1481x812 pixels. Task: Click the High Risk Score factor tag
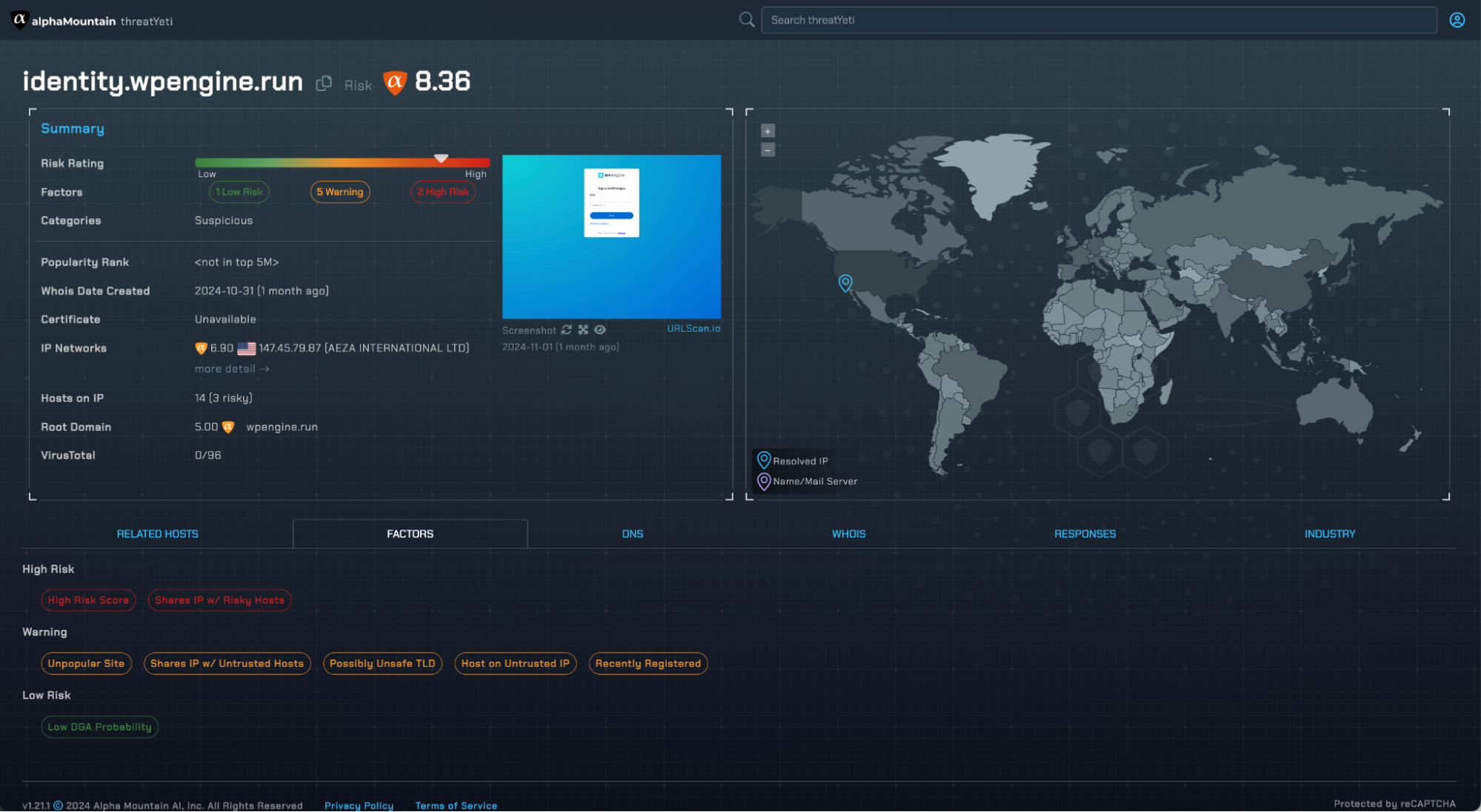point(88,600)
